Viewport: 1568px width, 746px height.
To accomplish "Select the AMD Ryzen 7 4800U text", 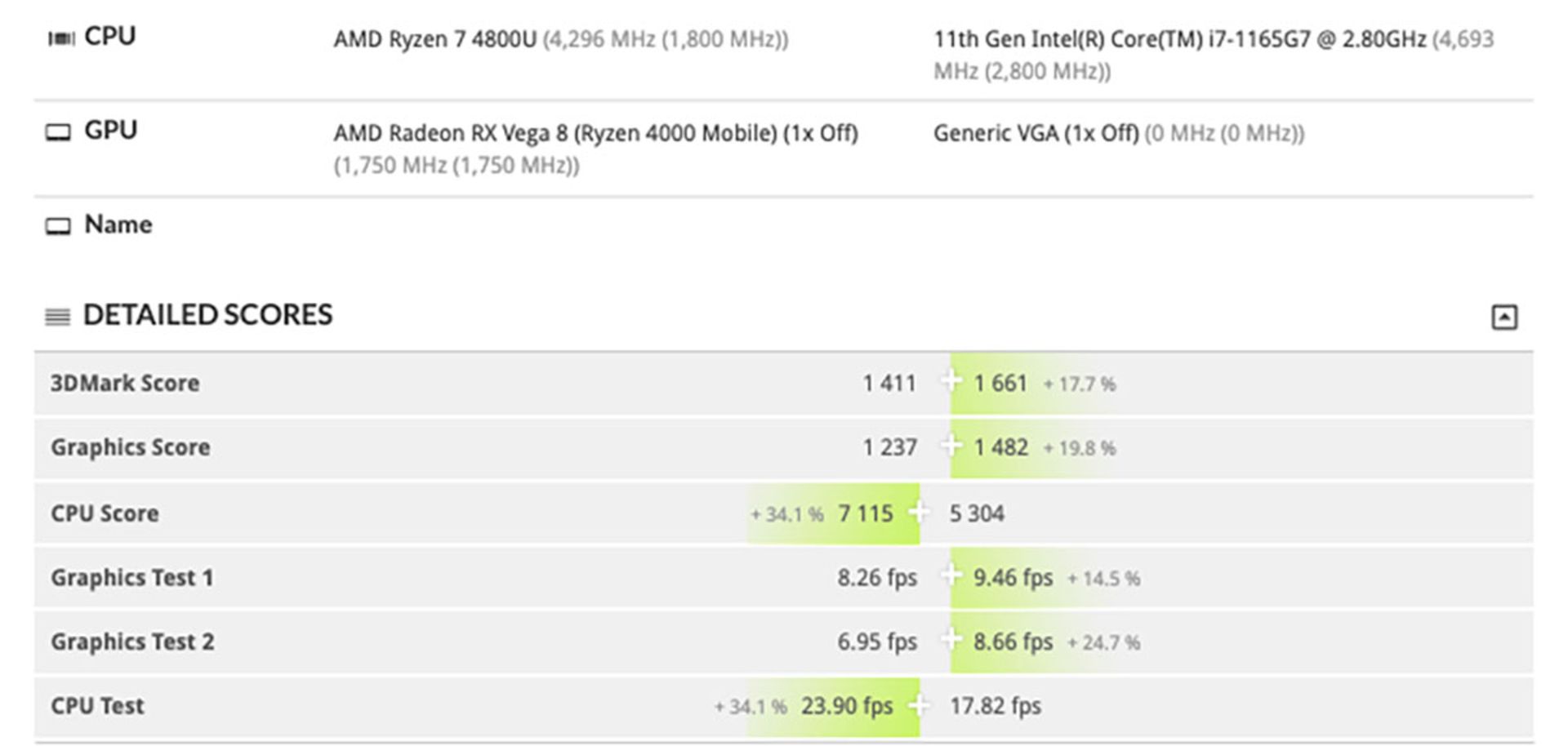I will [434, 39].
